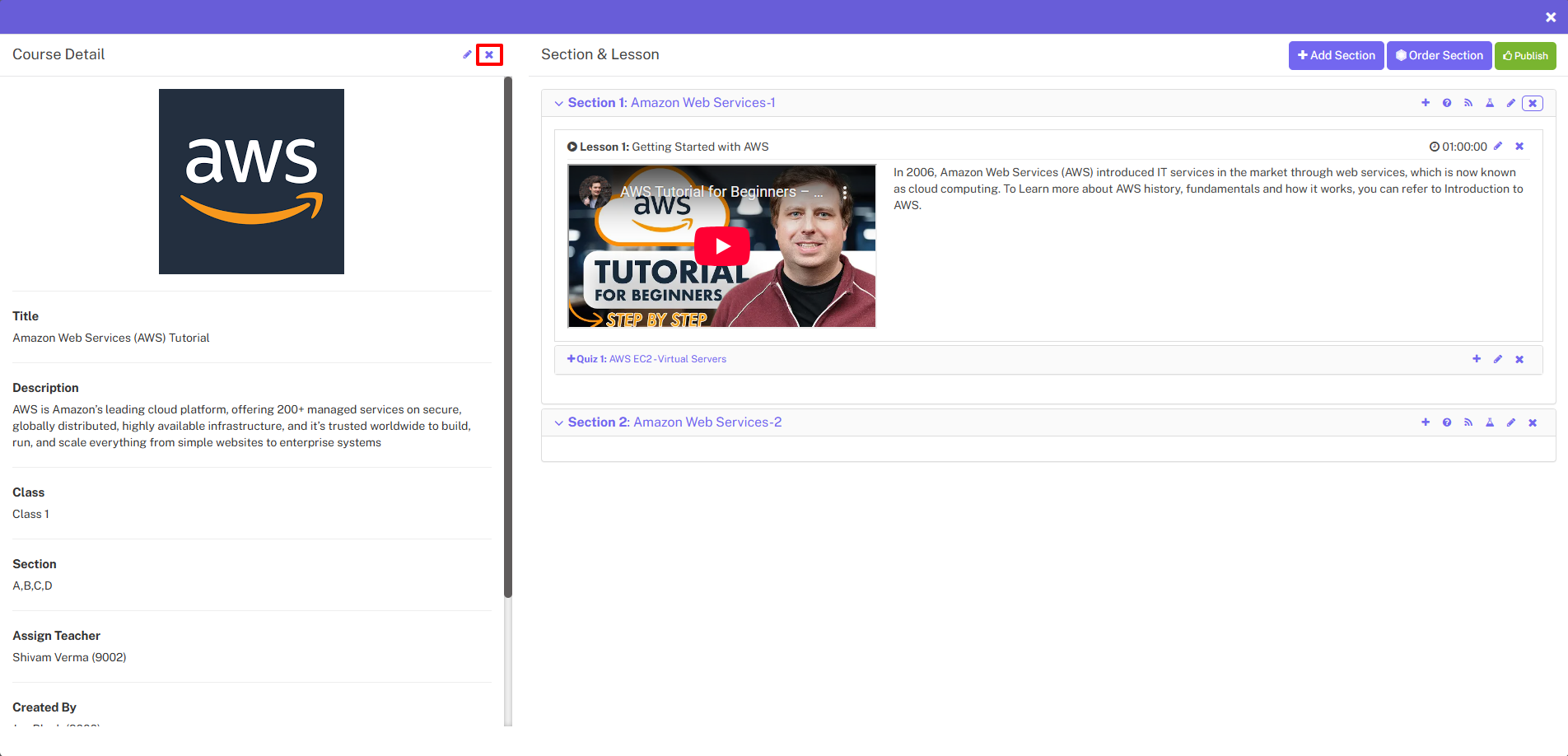Publish the course
The height and width of the screenshot is (756, 1568).
click(1524, 55)
